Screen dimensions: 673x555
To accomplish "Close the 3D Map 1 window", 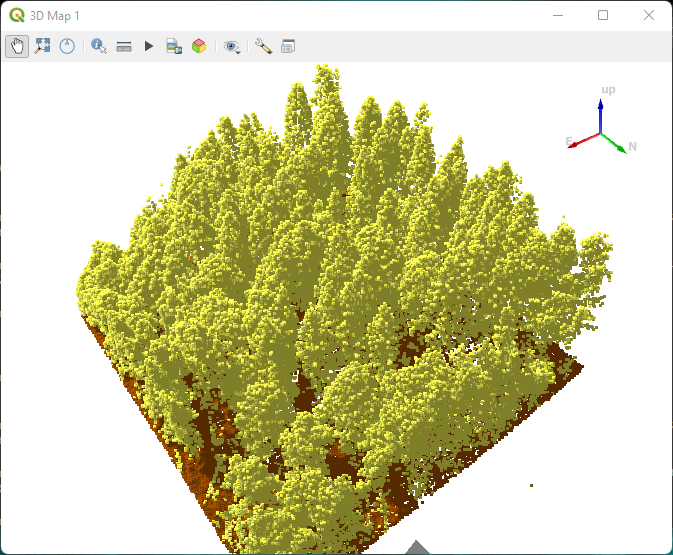I will 649,15.
